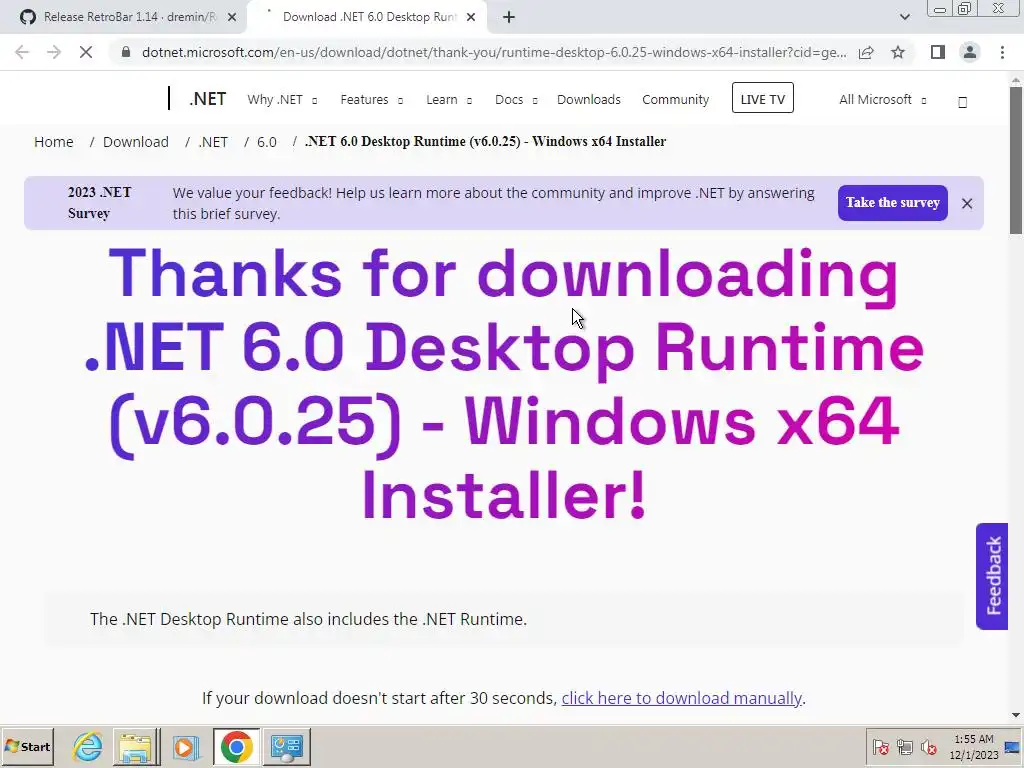Open volume tray icon
This screenshot has height=768, width=1024.
928,746
